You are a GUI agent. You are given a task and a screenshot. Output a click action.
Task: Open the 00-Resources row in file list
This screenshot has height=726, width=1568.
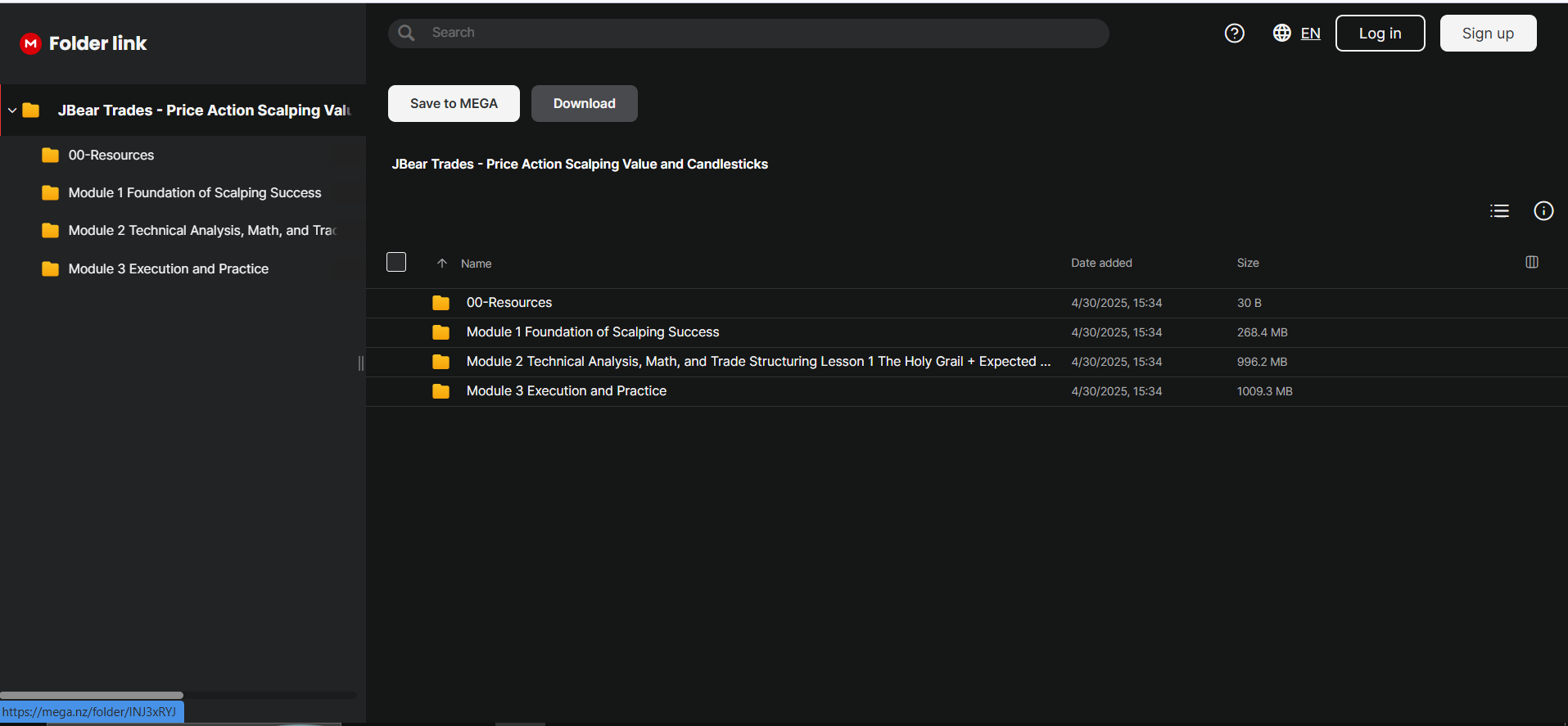(966, 303)
